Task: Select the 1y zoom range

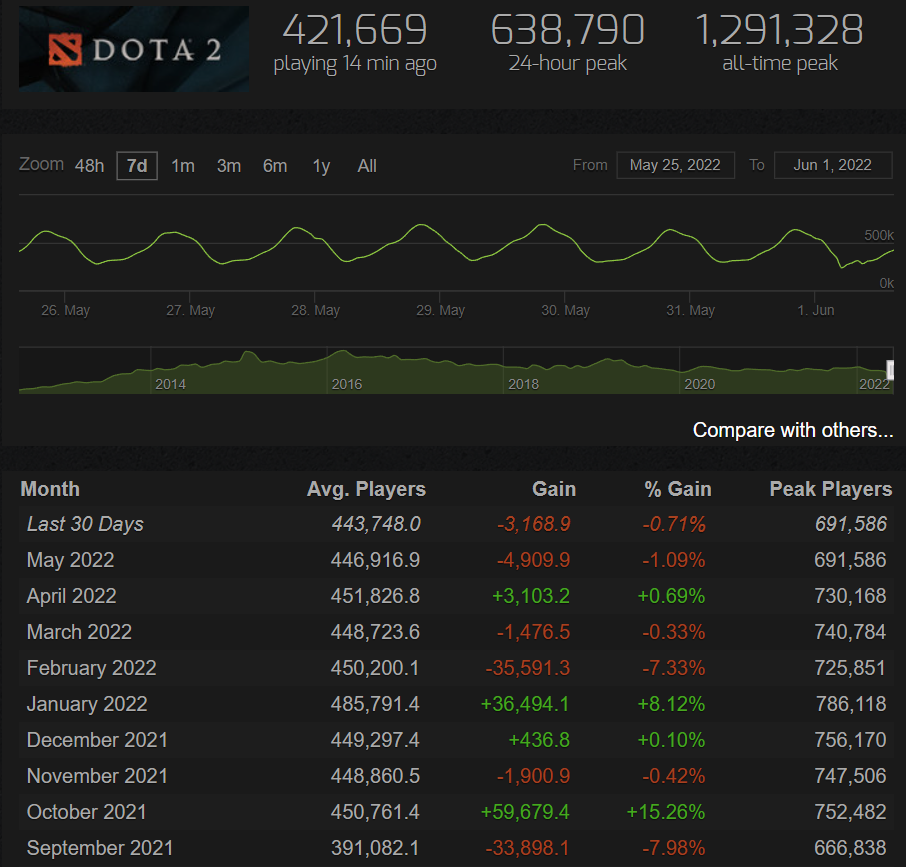Action: 321,166
